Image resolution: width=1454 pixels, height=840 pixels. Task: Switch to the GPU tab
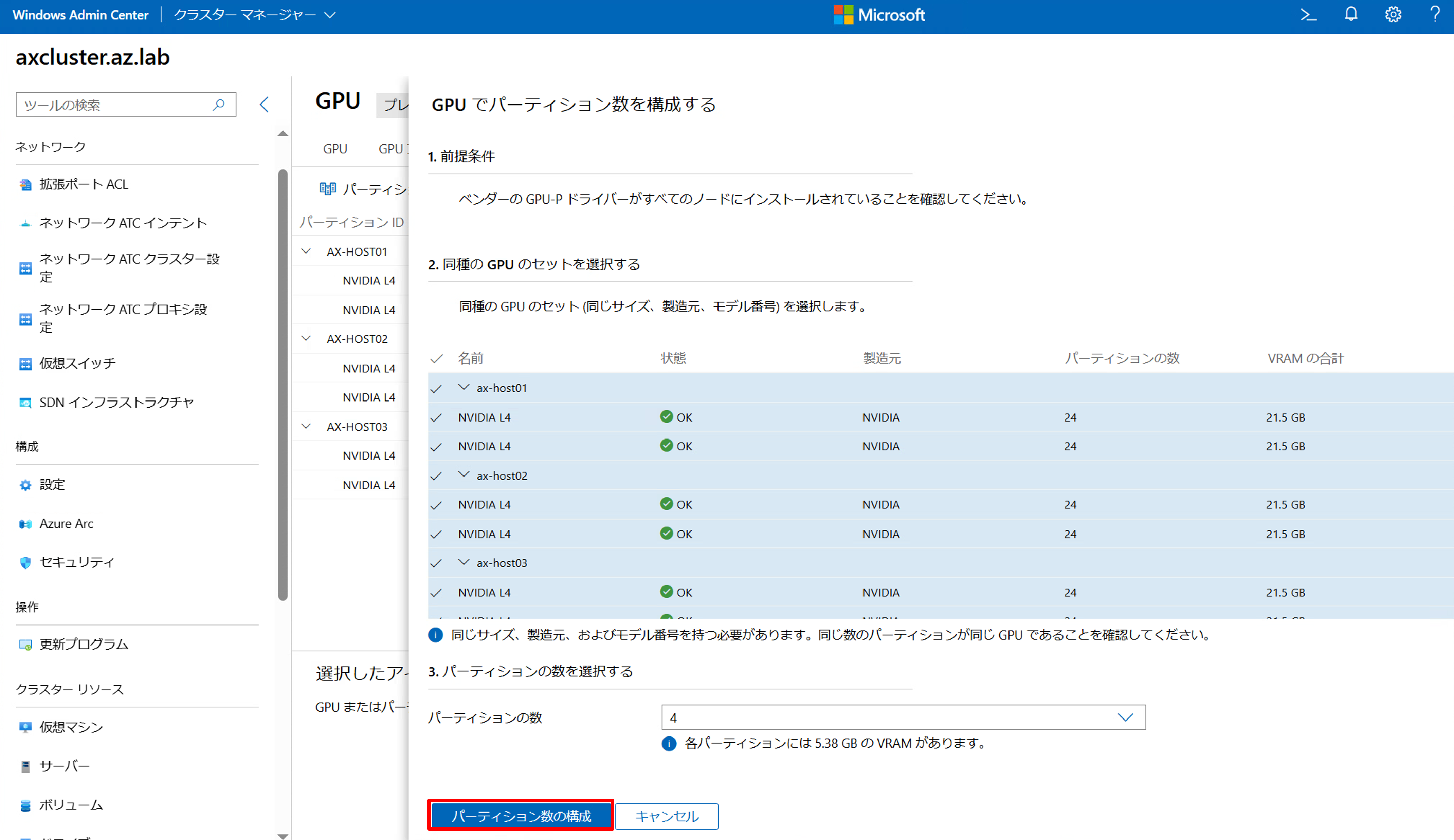point(335,149)
